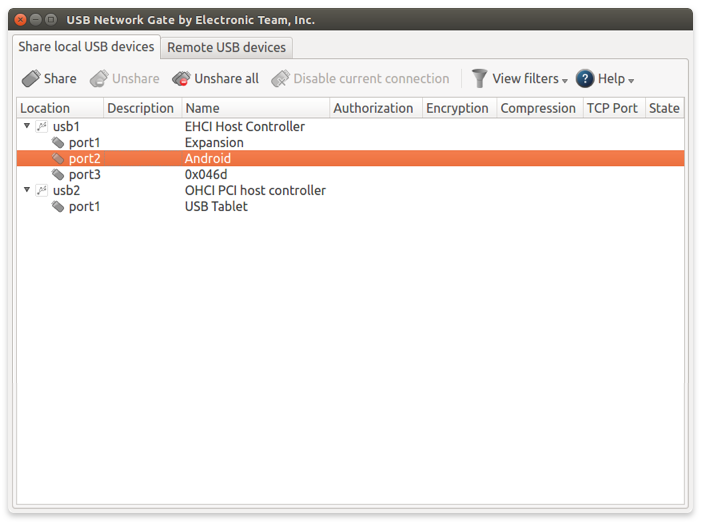This screenshot has height=529, width=701.
Task: Maximize the USB Network Gate window
Action: (x=51, y=20)
